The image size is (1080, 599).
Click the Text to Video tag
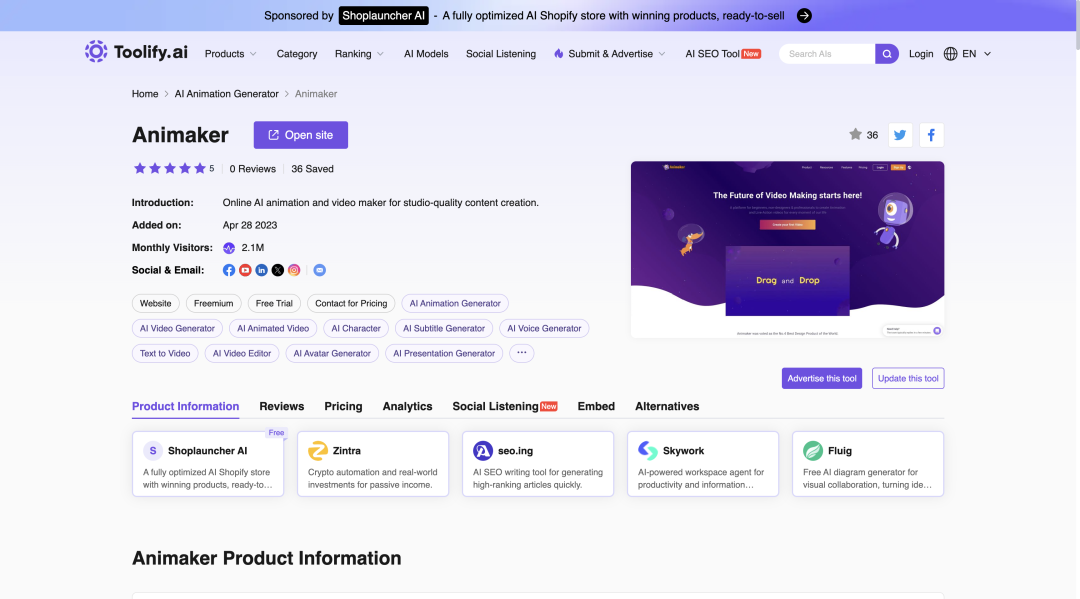coord(165,353)
